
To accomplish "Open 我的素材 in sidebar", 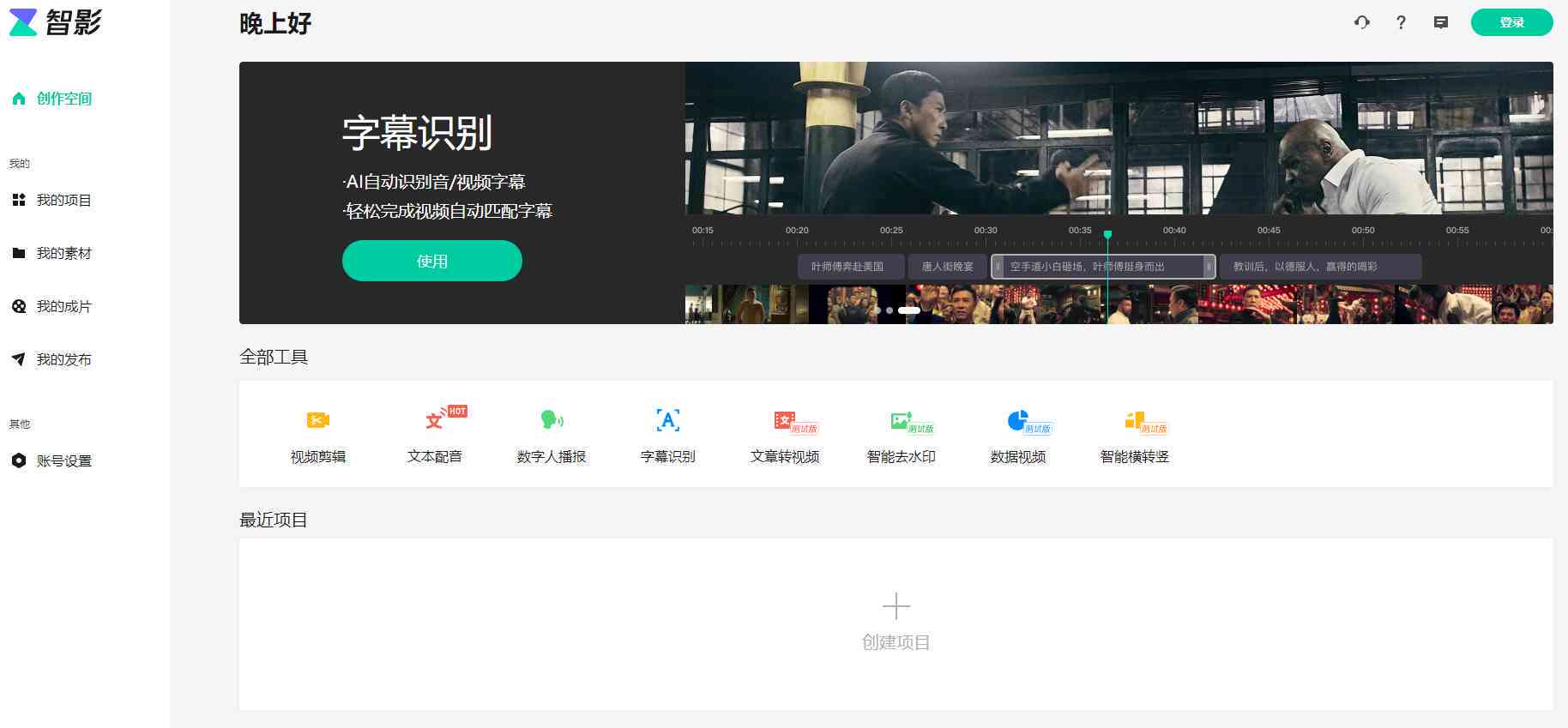I will [52, 253].
